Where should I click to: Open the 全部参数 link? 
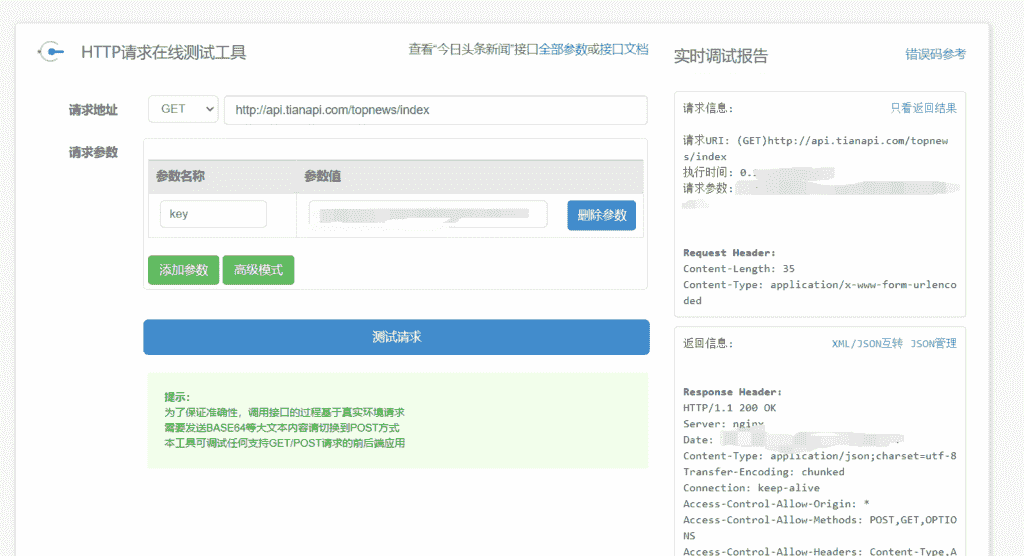point(562,49)
